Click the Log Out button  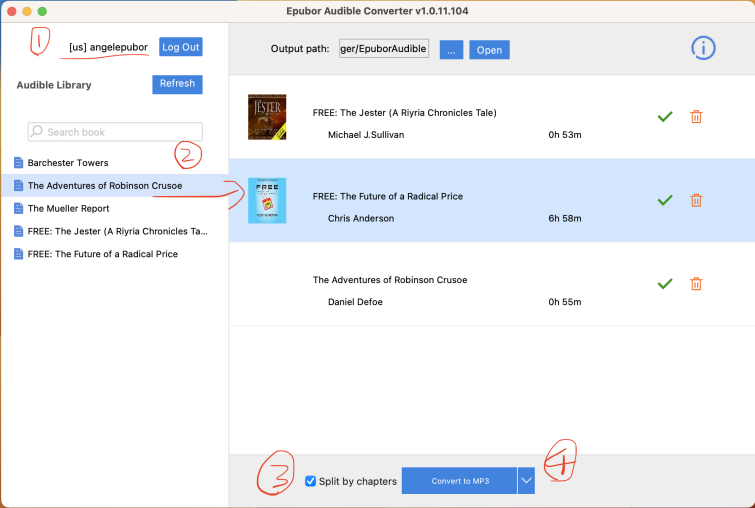181,47
